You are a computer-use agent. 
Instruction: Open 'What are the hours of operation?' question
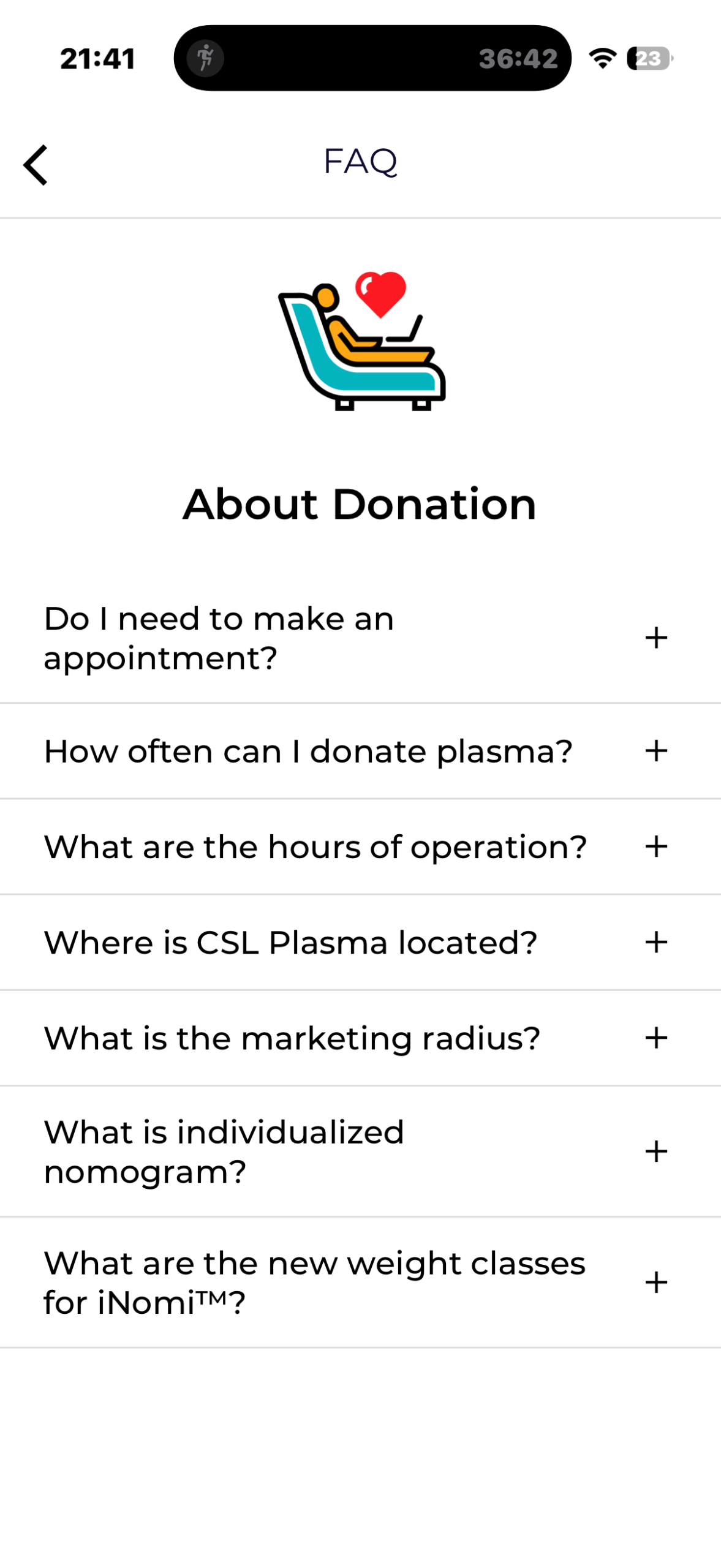coord(360,846)
